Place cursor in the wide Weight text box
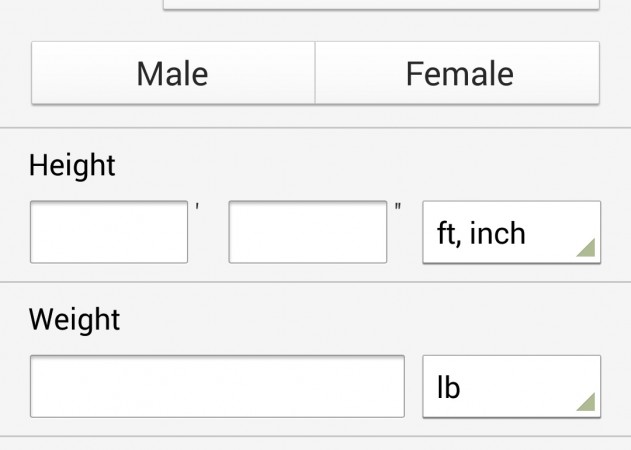 pos(217,386)
